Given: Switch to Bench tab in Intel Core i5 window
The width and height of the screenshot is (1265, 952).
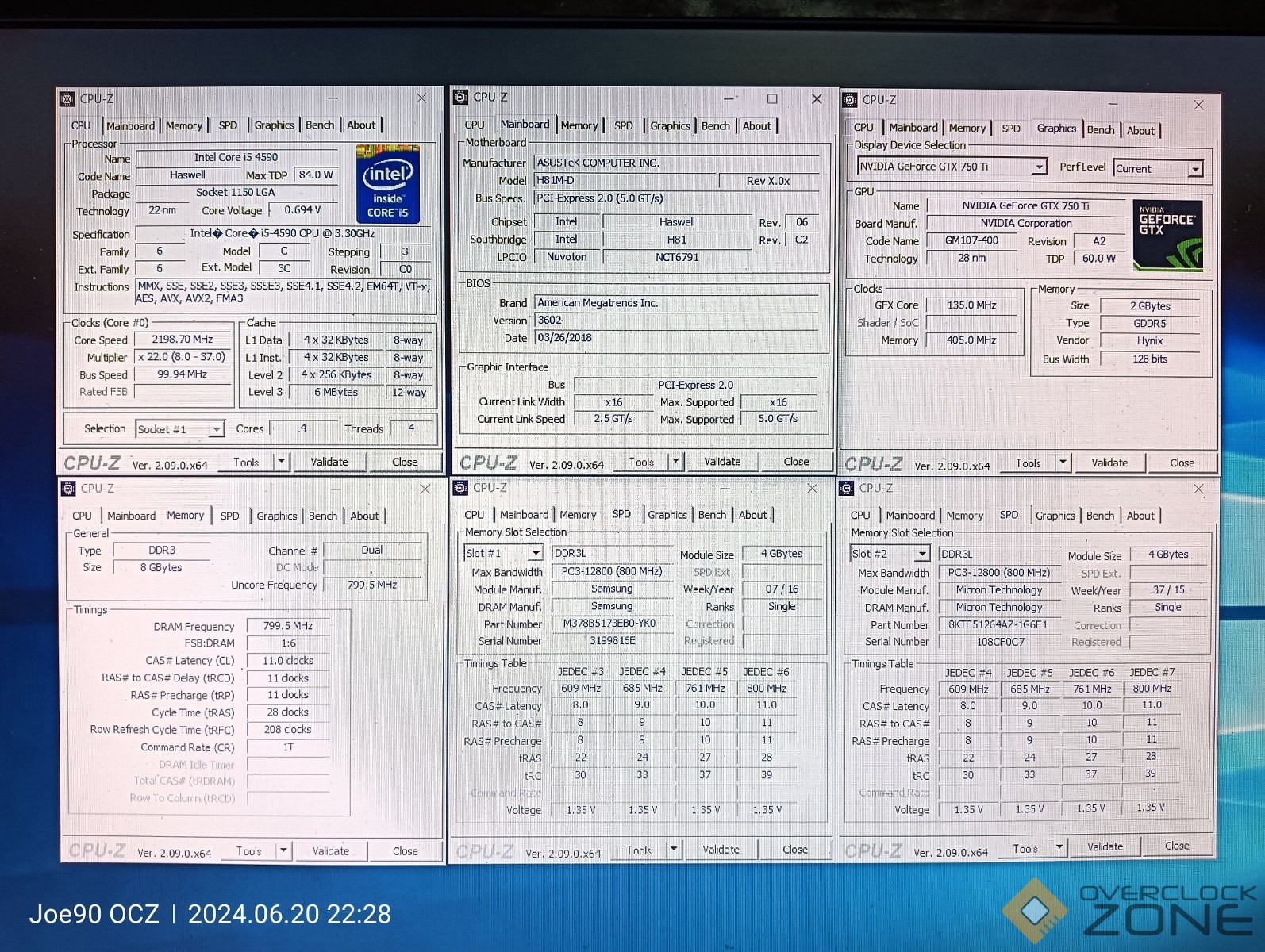Looking at the screenshot, I should click(320, 125).
